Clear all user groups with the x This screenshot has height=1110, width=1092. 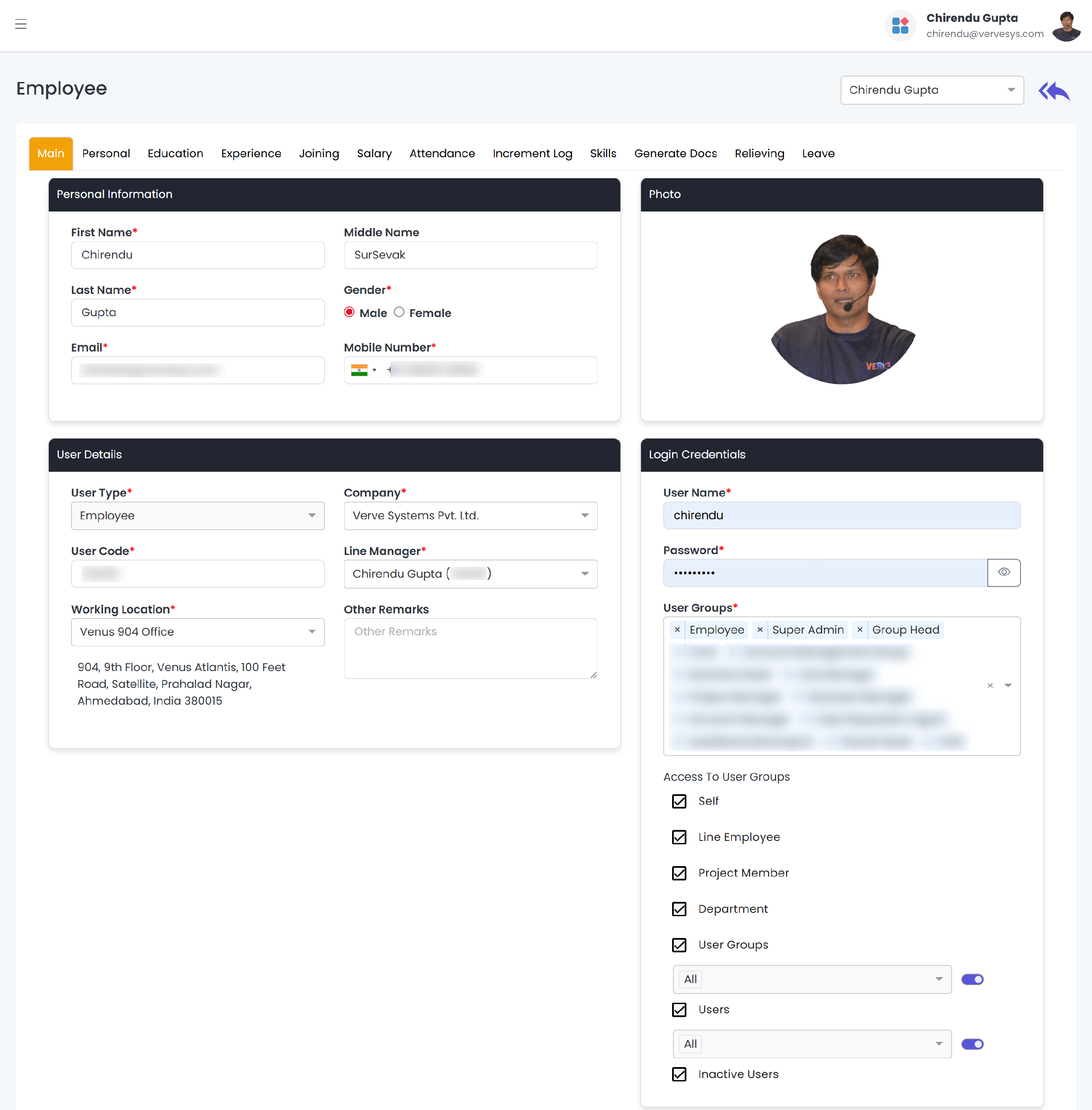click(x=990, y=685)
